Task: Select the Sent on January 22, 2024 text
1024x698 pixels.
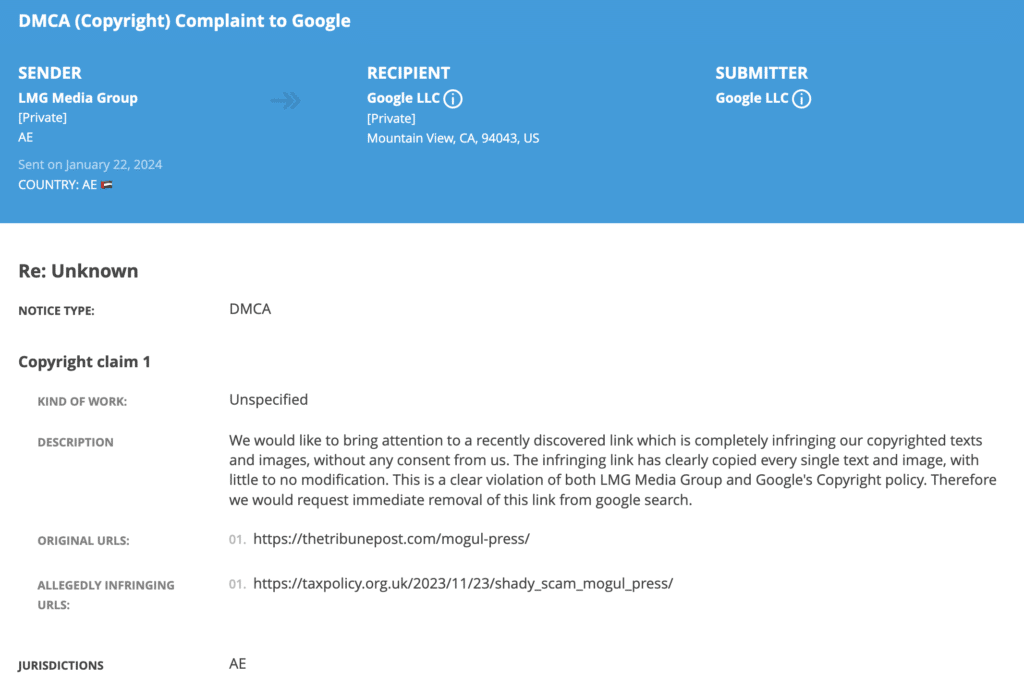Action: coord(90,165)
